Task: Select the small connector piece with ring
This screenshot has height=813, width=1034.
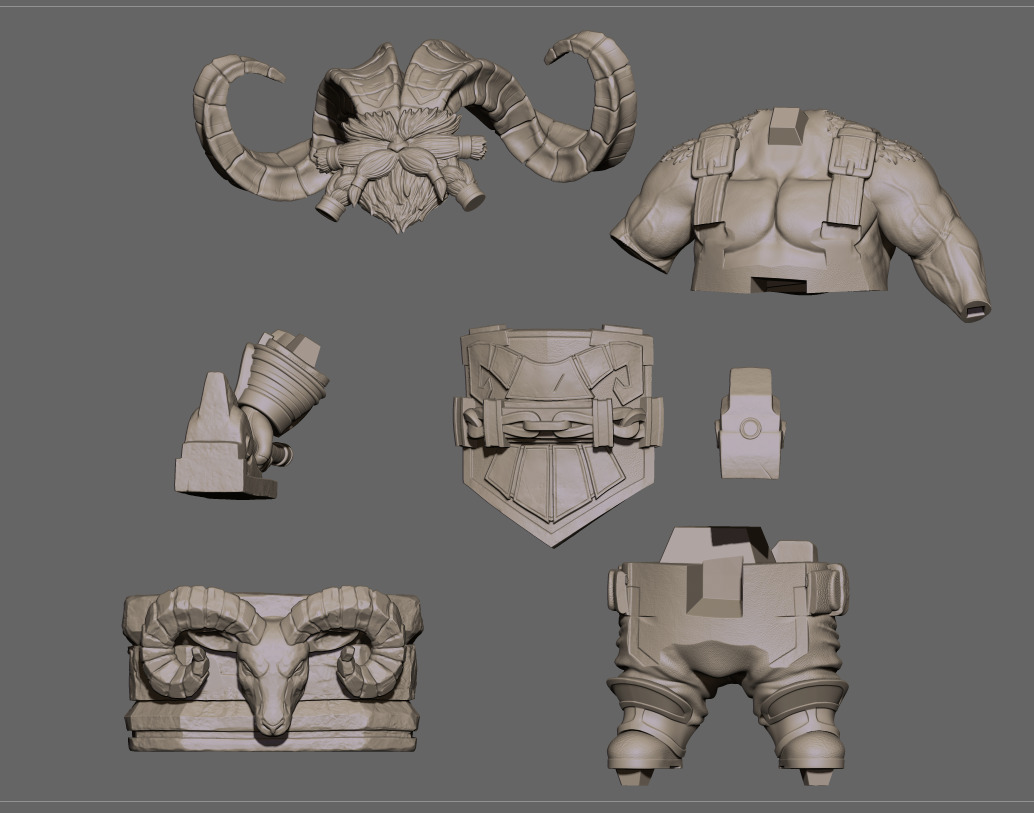Action: tap(750, 423)
